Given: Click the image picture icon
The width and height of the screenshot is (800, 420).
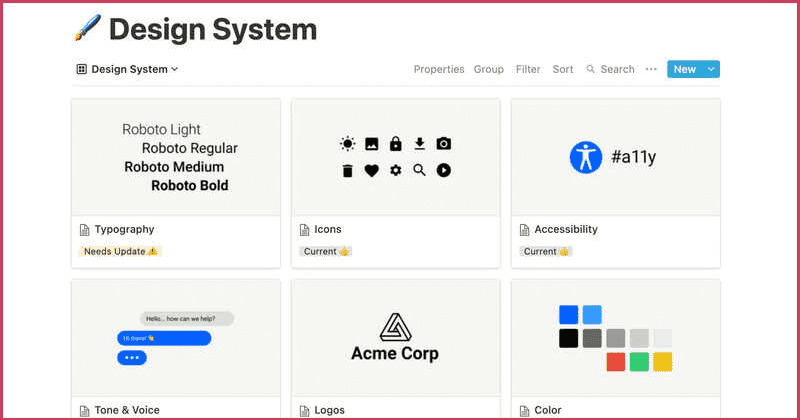Looking at the screenshot, I should pyautogui.click(x=371, y=144).
